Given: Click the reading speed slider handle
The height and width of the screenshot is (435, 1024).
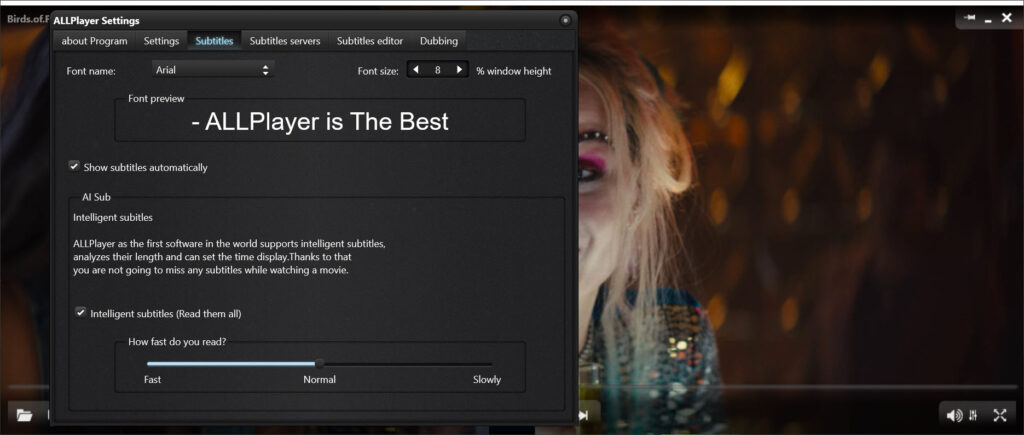Looking at the screenshot, I should coord(319,364).
